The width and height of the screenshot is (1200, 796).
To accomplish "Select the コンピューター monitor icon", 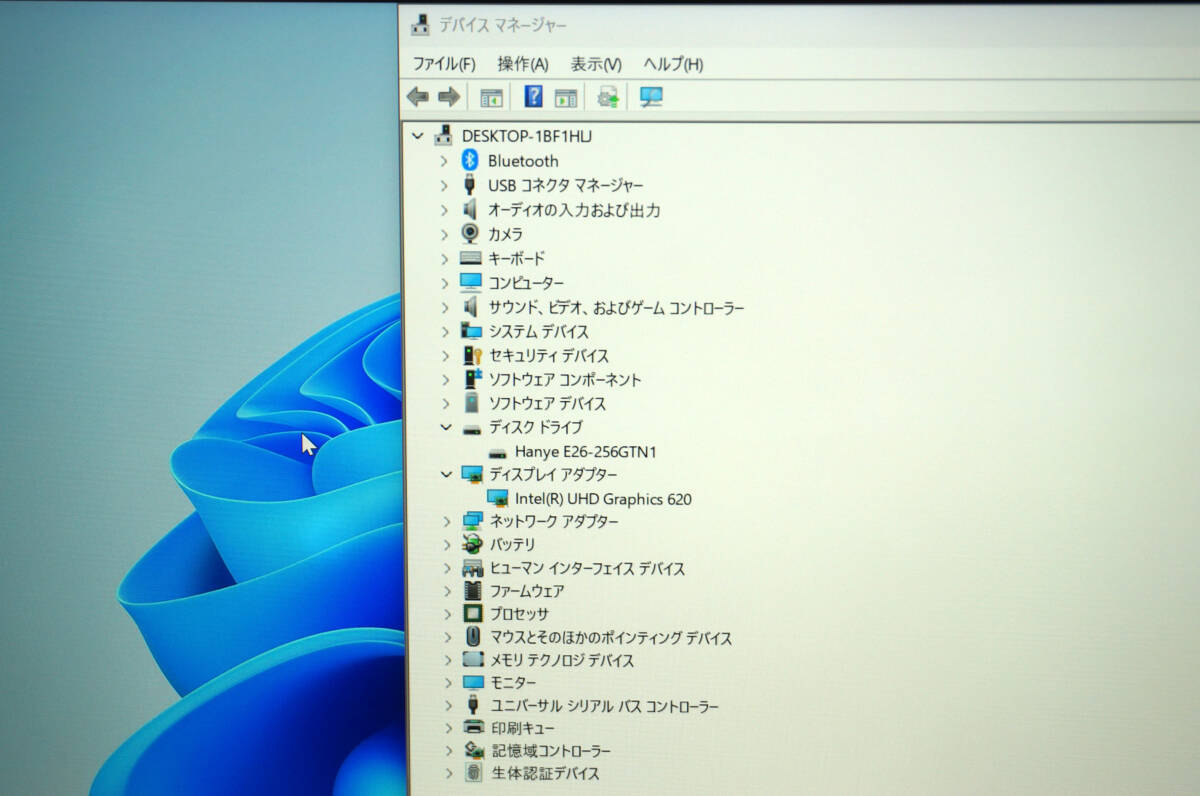I will pyautogui.click(x=470, y=283).
